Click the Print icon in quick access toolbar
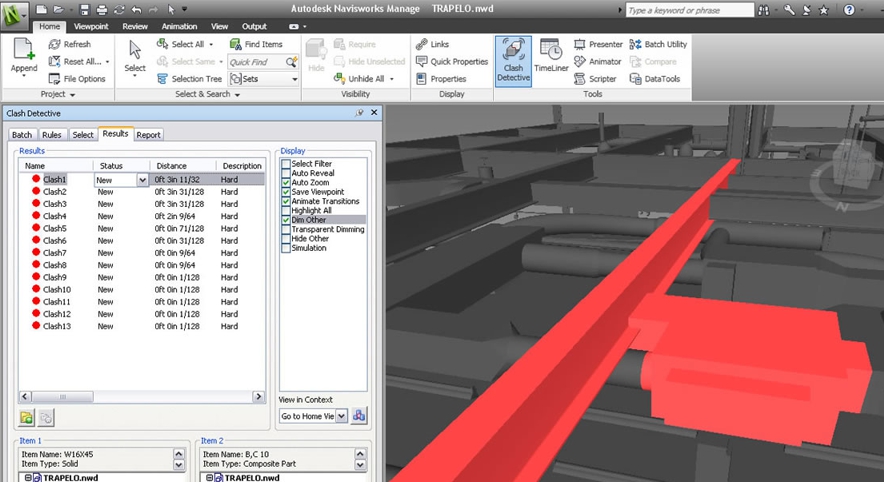Viewport: 884px width, 482px height. pyautogui.click(x=101, y=10)
